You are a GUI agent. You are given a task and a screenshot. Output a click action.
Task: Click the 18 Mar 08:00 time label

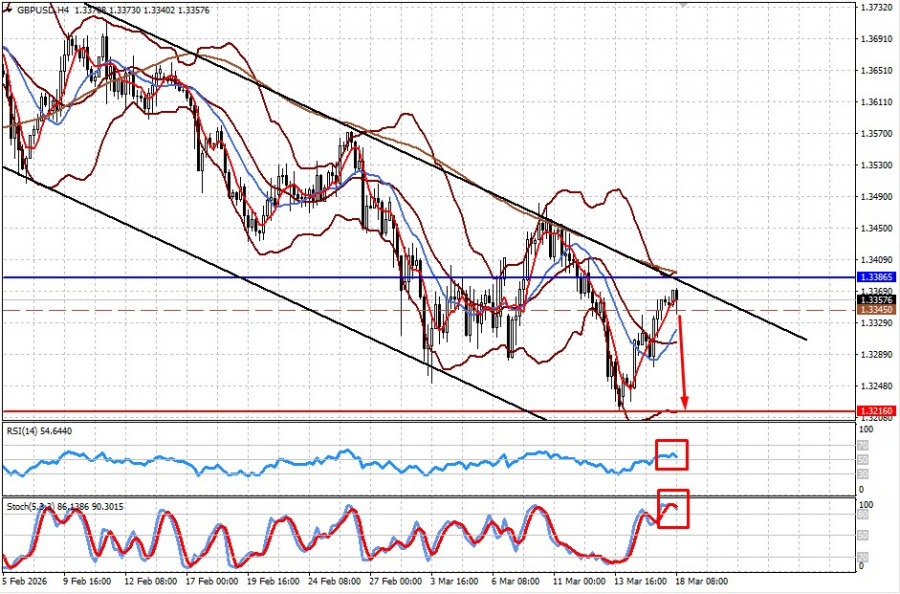[x=702, y=581]
